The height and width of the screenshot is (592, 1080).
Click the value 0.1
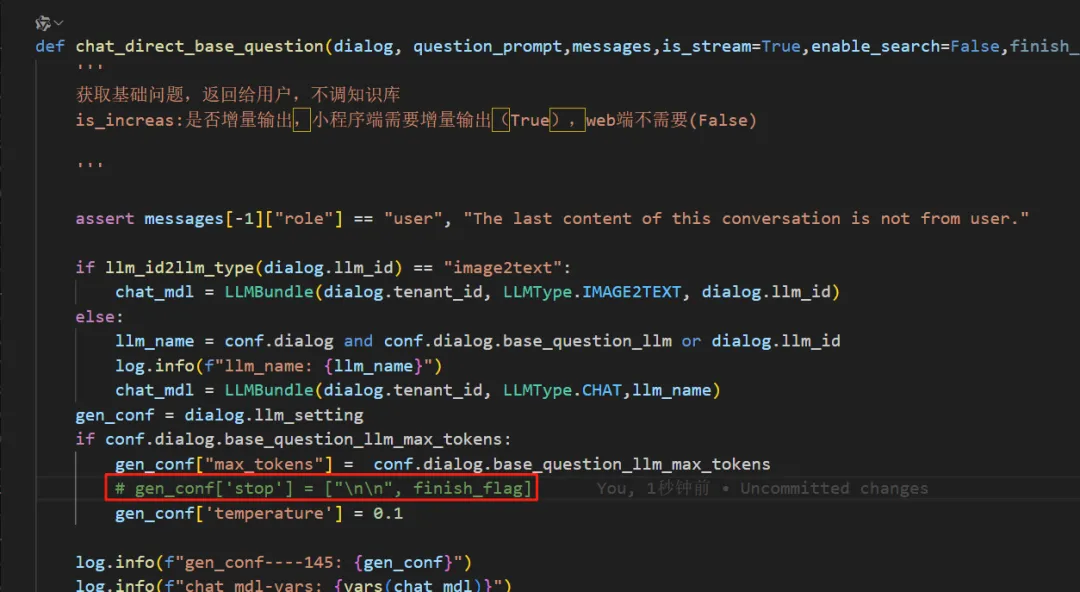[x=388, y=513]
